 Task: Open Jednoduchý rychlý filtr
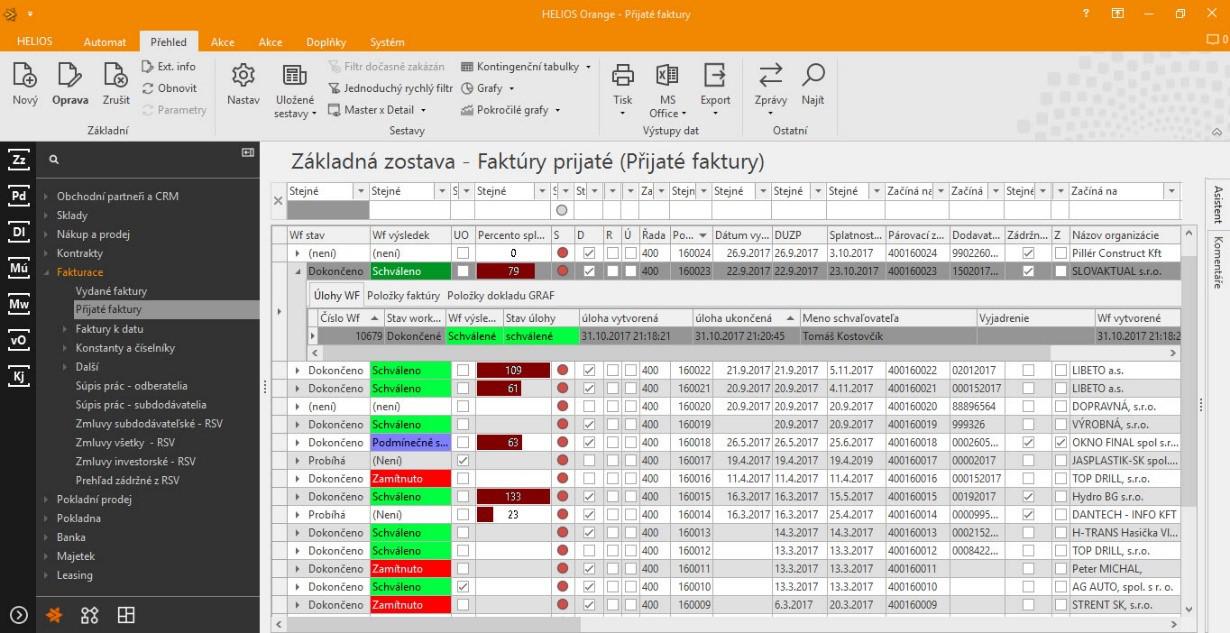[391, 88]
